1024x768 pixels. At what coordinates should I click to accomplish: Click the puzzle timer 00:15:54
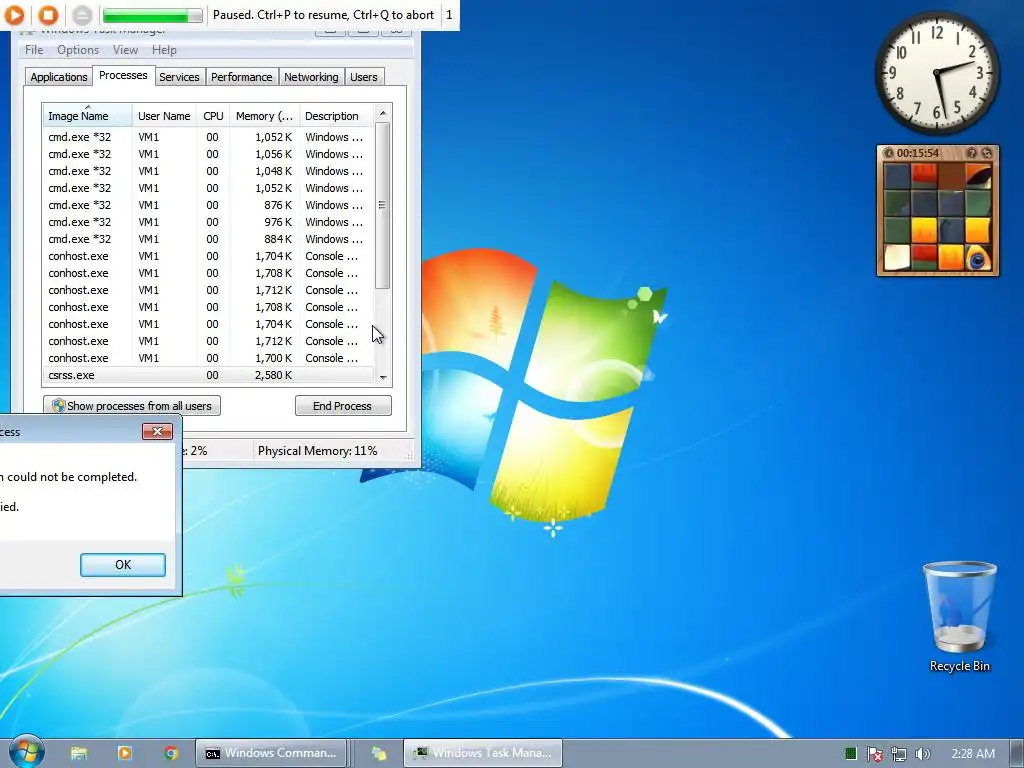point(918,153)
